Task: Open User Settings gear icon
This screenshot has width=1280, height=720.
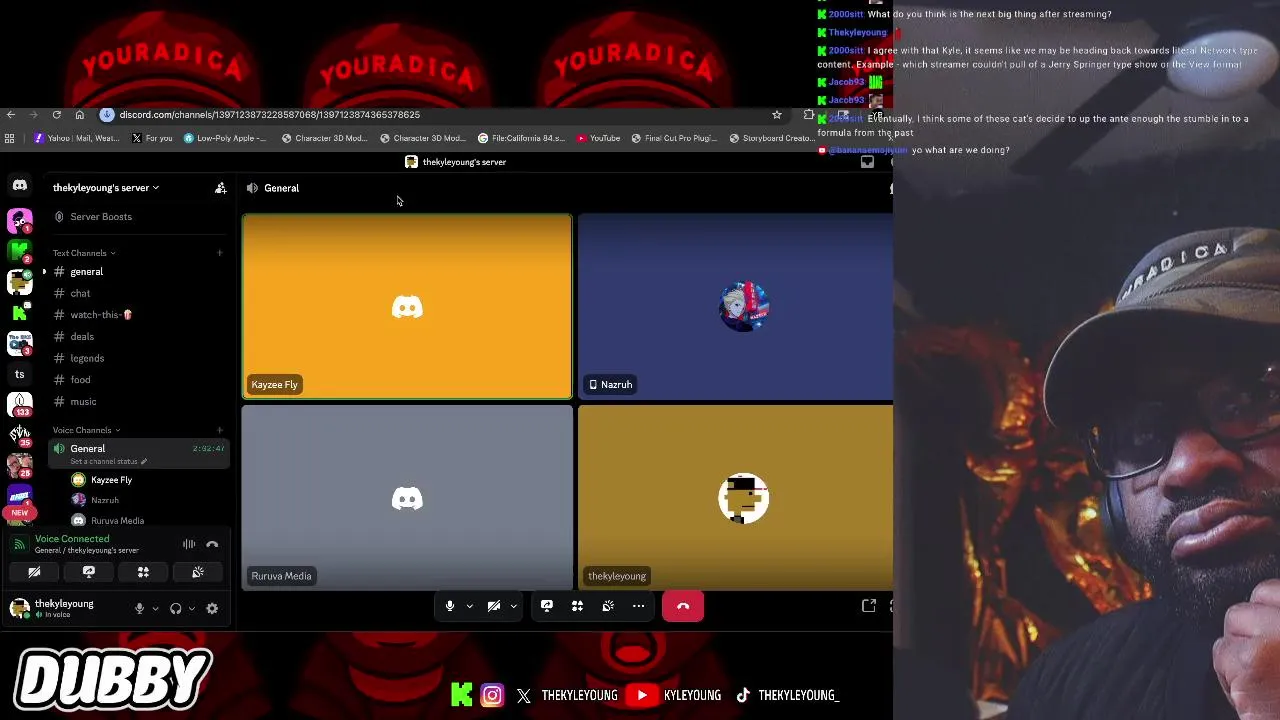Action: 212,608
